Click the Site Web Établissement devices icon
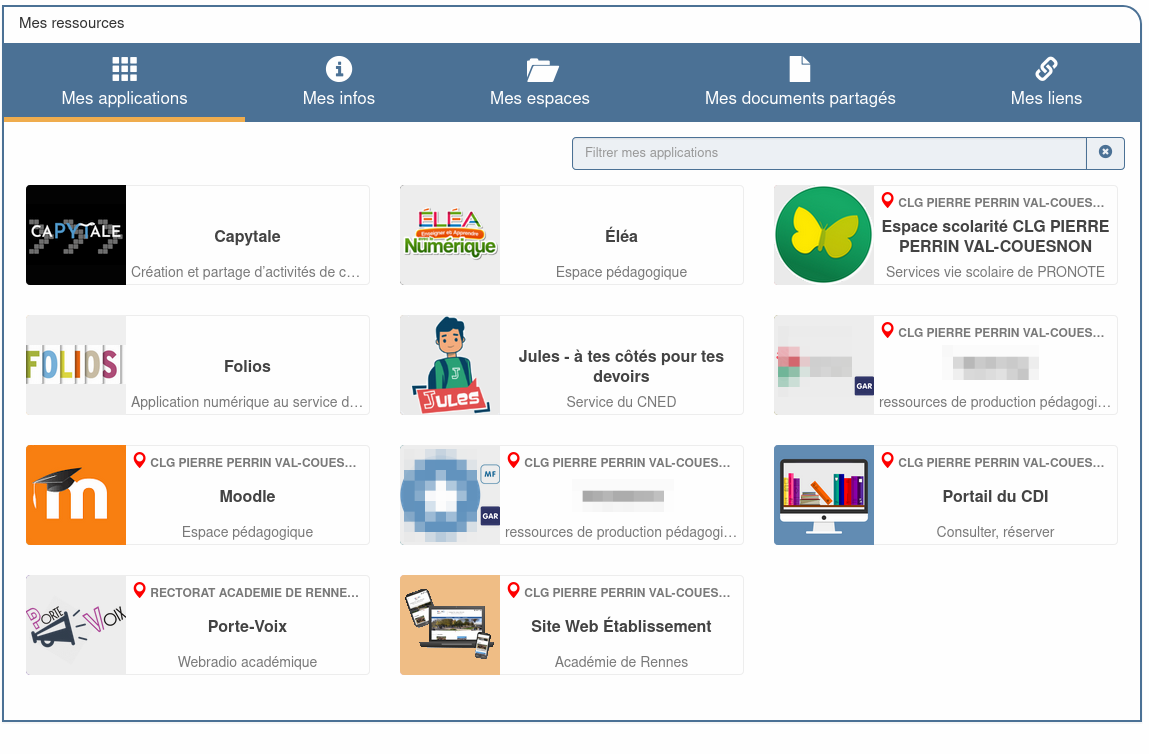The width and height of the screenshot is (1149, 754). [x=450, y=625]
